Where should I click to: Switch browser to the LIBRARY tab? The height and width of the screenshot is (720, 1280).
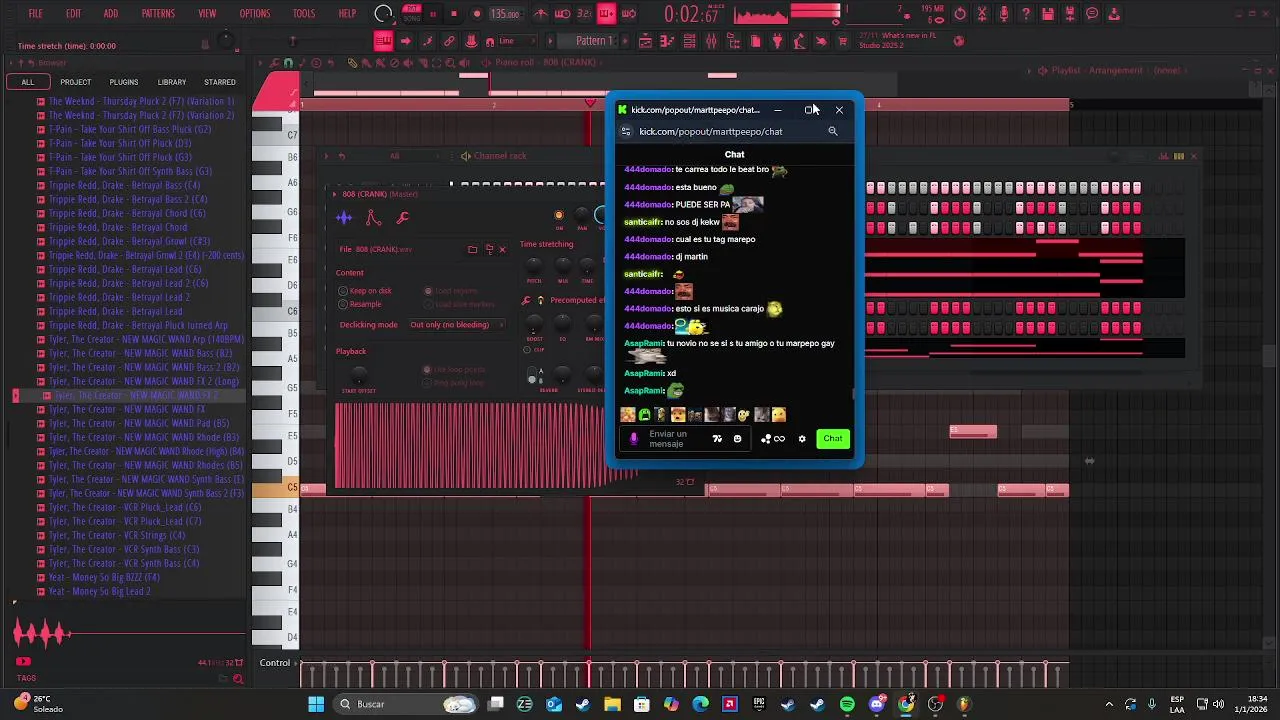tap(172, 82)
